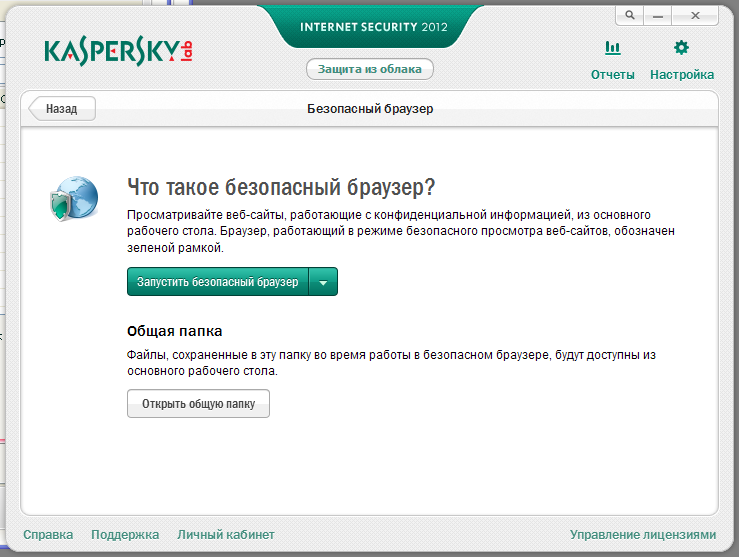The height and width of the screenshot is (557, 739).
Task: Open shared folder via Открыть общую папку
Action: point(198,403)
